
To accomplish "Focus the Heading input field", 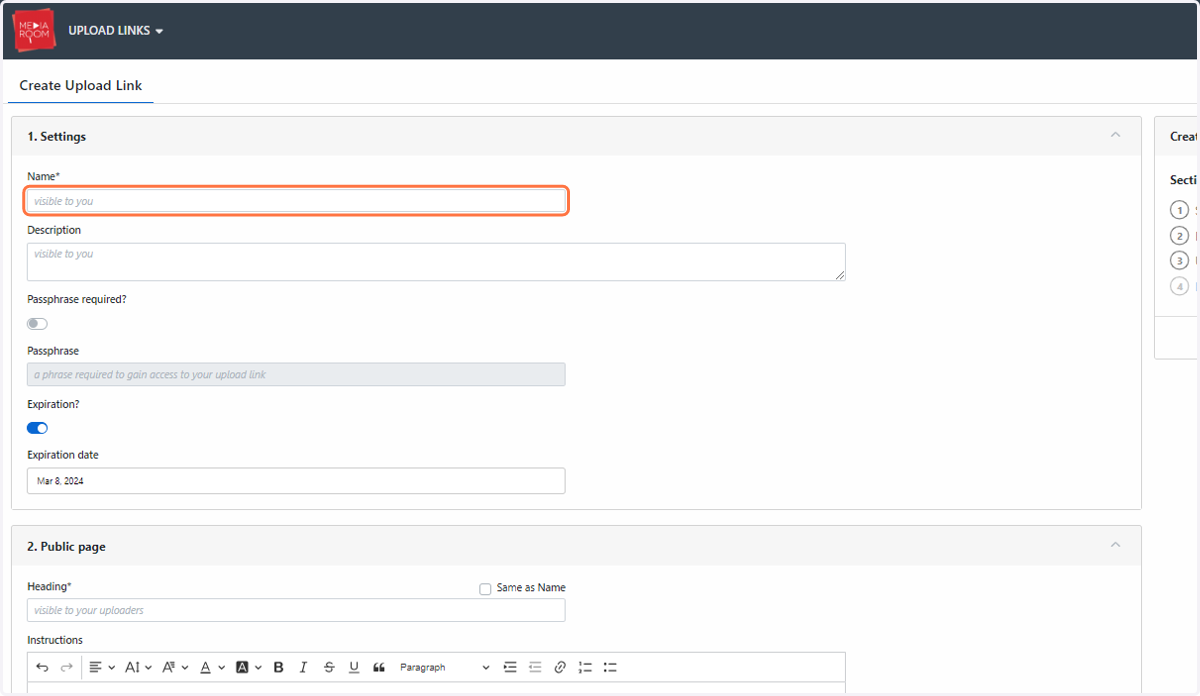I will (x=296, y=610).
